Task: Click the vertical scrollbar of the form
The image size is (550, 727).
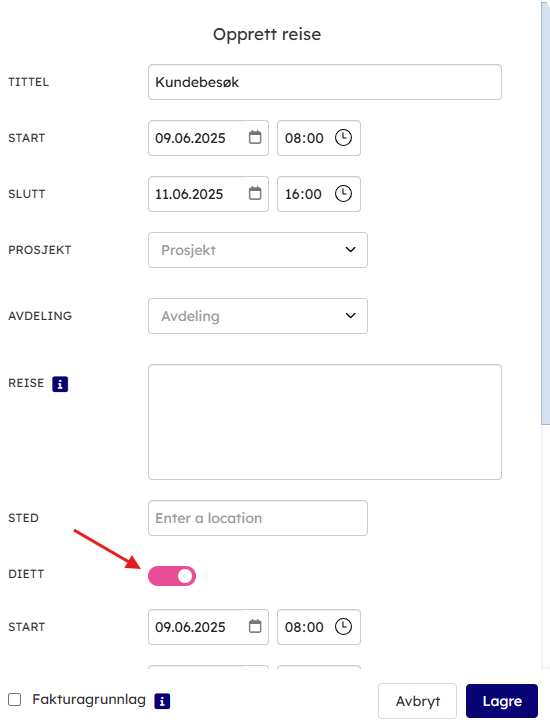Action: (x=545, y=213)
